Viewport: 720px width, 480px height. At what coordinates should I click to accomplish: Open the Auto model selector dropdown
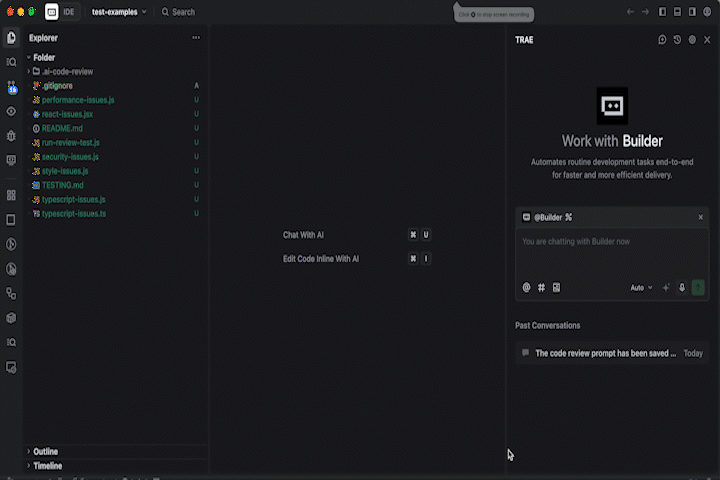[641, 288]
